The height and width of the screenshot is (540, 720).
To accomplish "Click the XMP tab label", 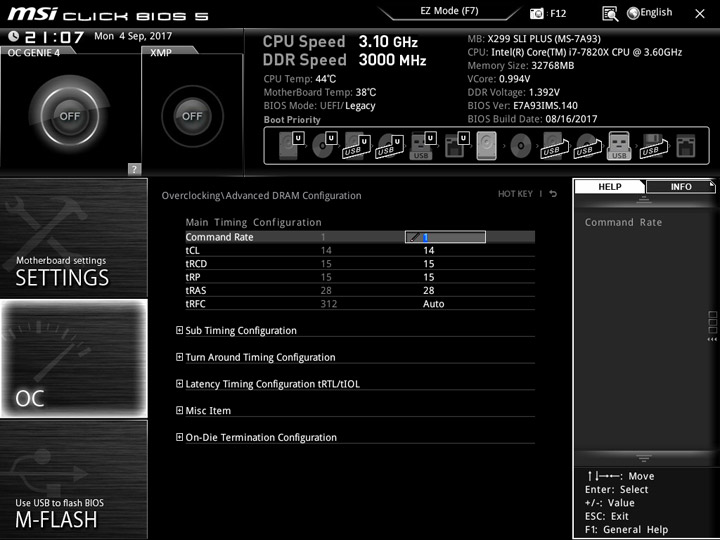I will click(161, 52).
